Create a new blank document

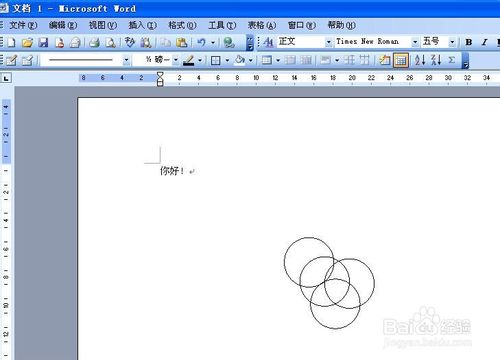point(12,42)
